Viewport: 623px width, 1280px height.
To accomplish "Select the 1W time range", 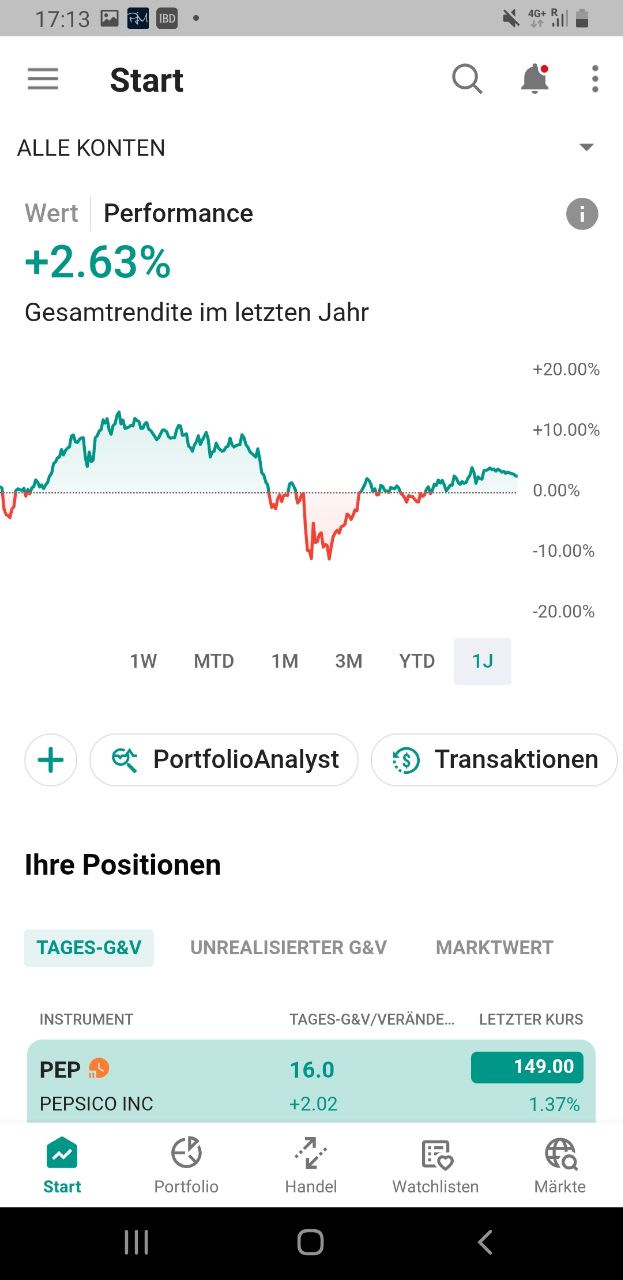I will tap(143, 661).
